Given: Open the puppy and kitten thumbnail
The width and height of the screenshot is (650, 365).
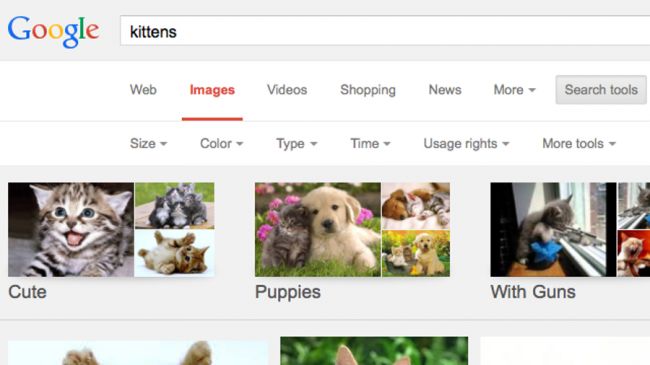Looking at the screenshot, I should [x=318, y=229].
